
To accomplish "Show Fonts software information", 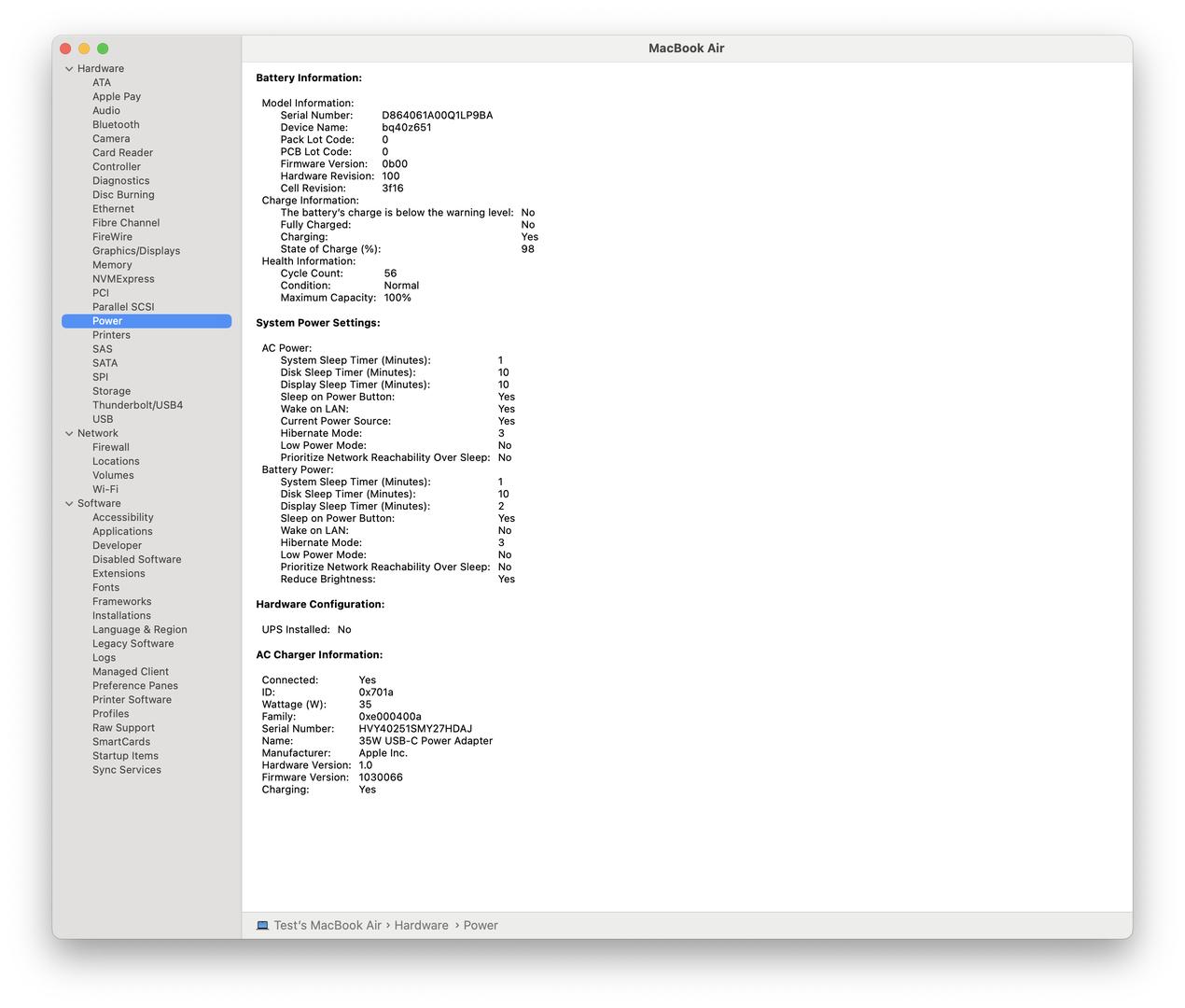I will click(x=105, y=588).
